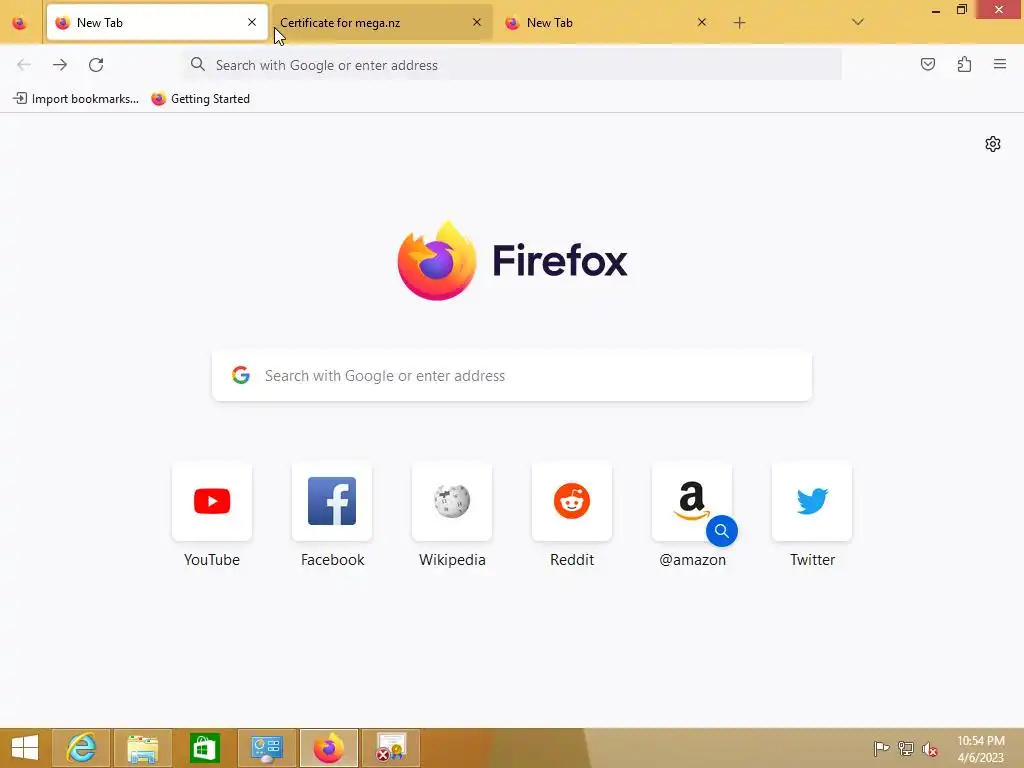Click the network tray icon
This screenshot has height=768, width=1024.
906,748
